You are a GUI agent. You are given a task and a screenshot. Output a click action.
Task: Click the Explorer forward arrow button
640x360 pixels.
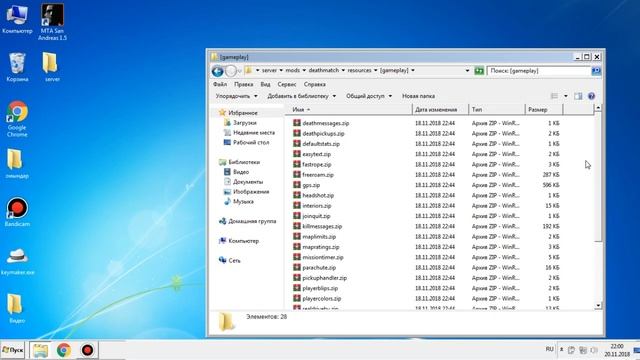pos(231,71)
